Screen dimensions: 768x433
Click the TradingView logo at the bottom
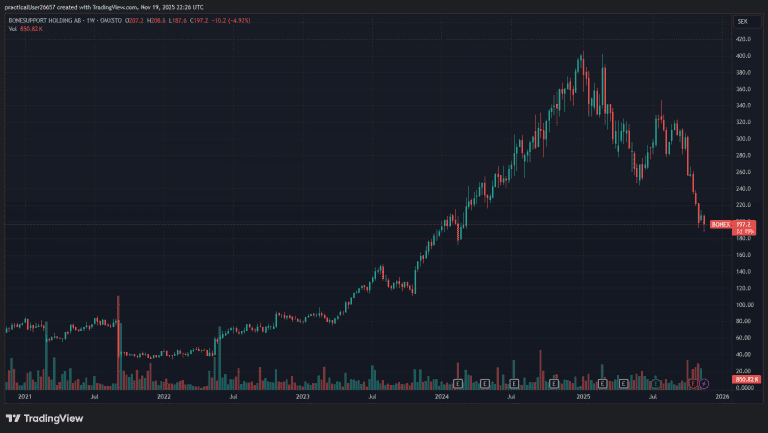(45, 418)
